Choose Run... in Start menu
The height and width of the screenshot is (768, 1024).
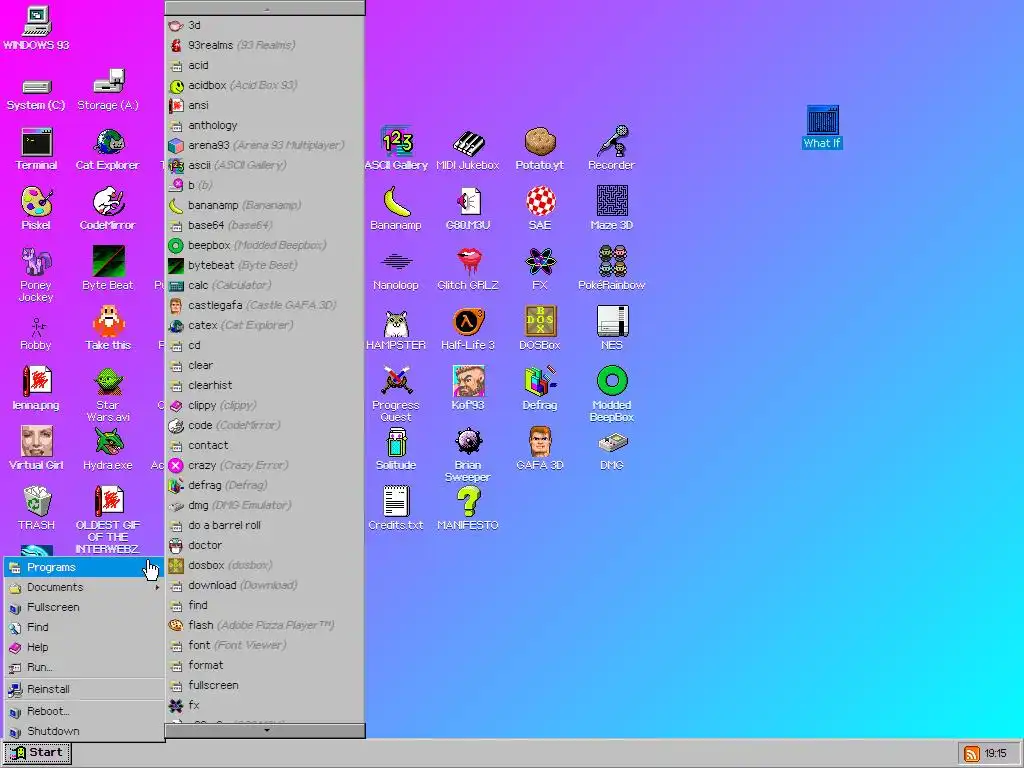pyautogui.click(x=84, y=667)
